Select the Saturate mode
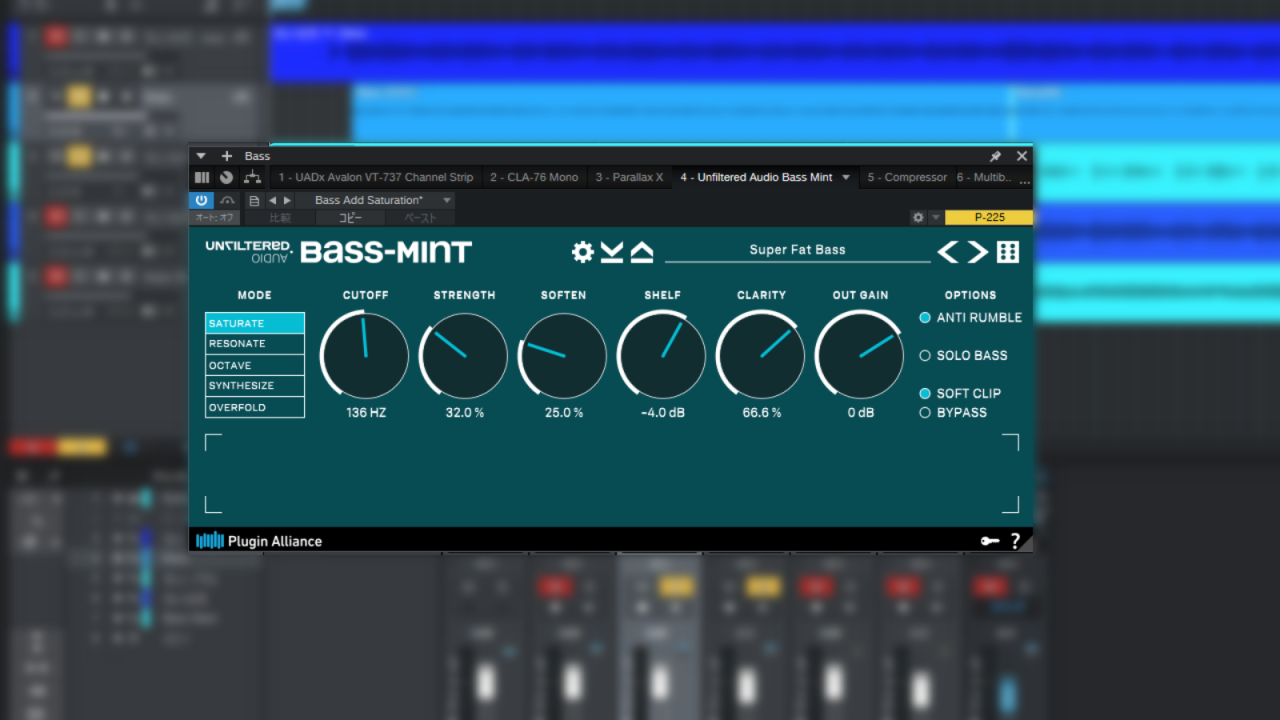Screen dimensions: 1280x720 coord(255,323)
